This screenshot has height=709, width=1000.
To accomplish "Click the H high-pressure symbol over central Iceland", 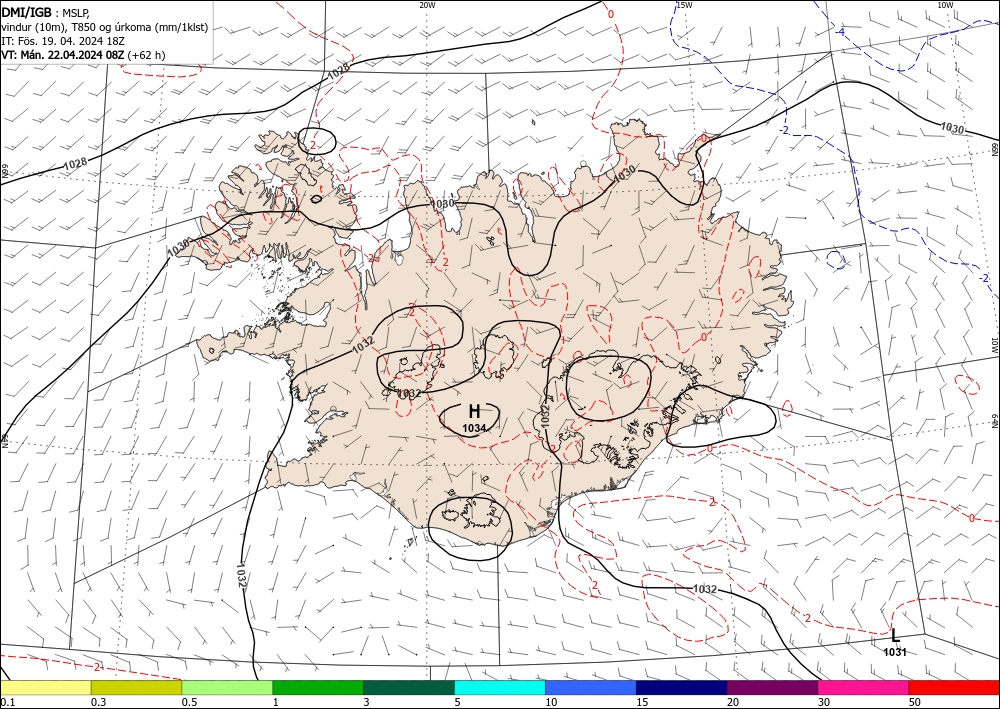I will coord(474,411).
